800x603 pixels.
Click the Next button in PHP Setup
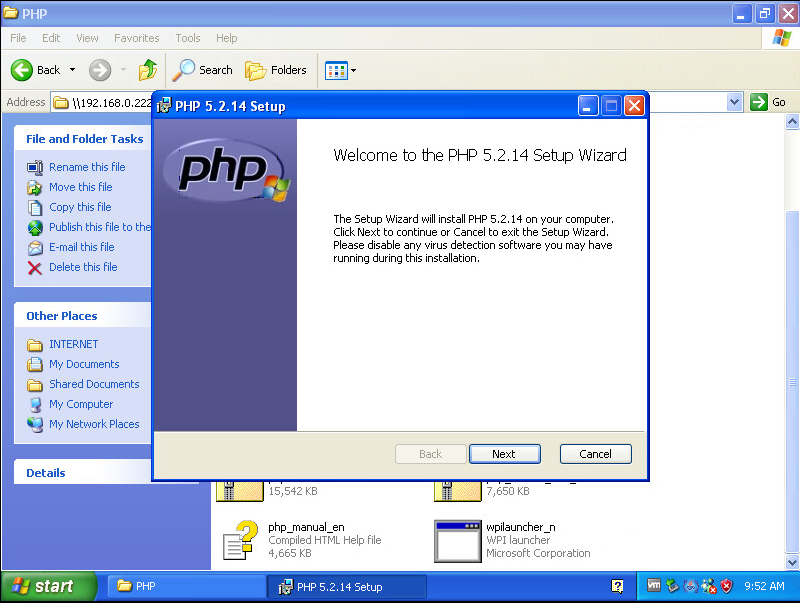[x=504, y=454]
